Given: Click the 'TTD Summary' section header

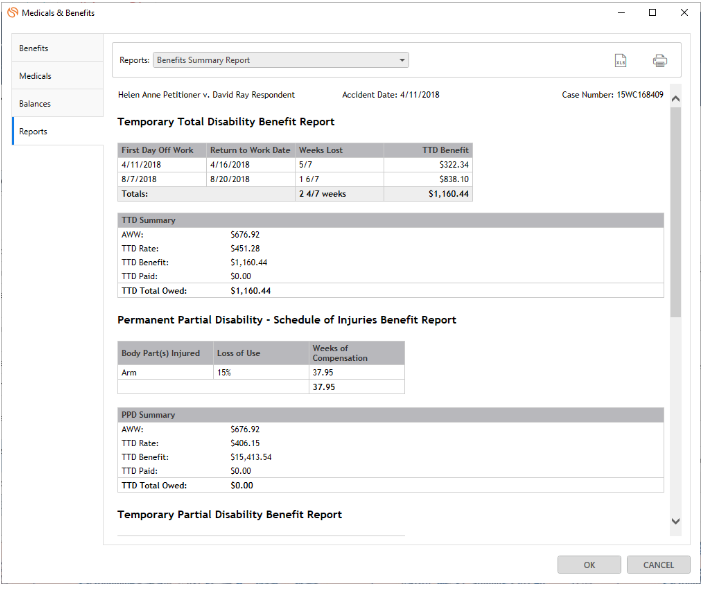Looking at the screenshot, I should pyautogui.click(x=391, y=220).
